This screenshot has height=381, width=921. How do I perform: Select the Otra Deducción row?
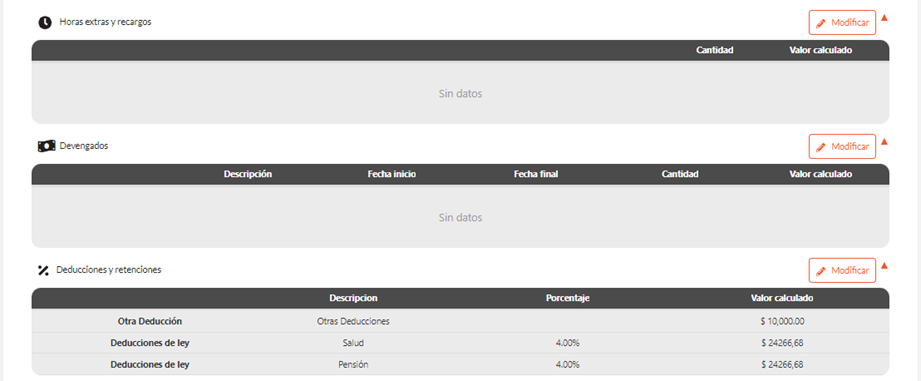460,322
